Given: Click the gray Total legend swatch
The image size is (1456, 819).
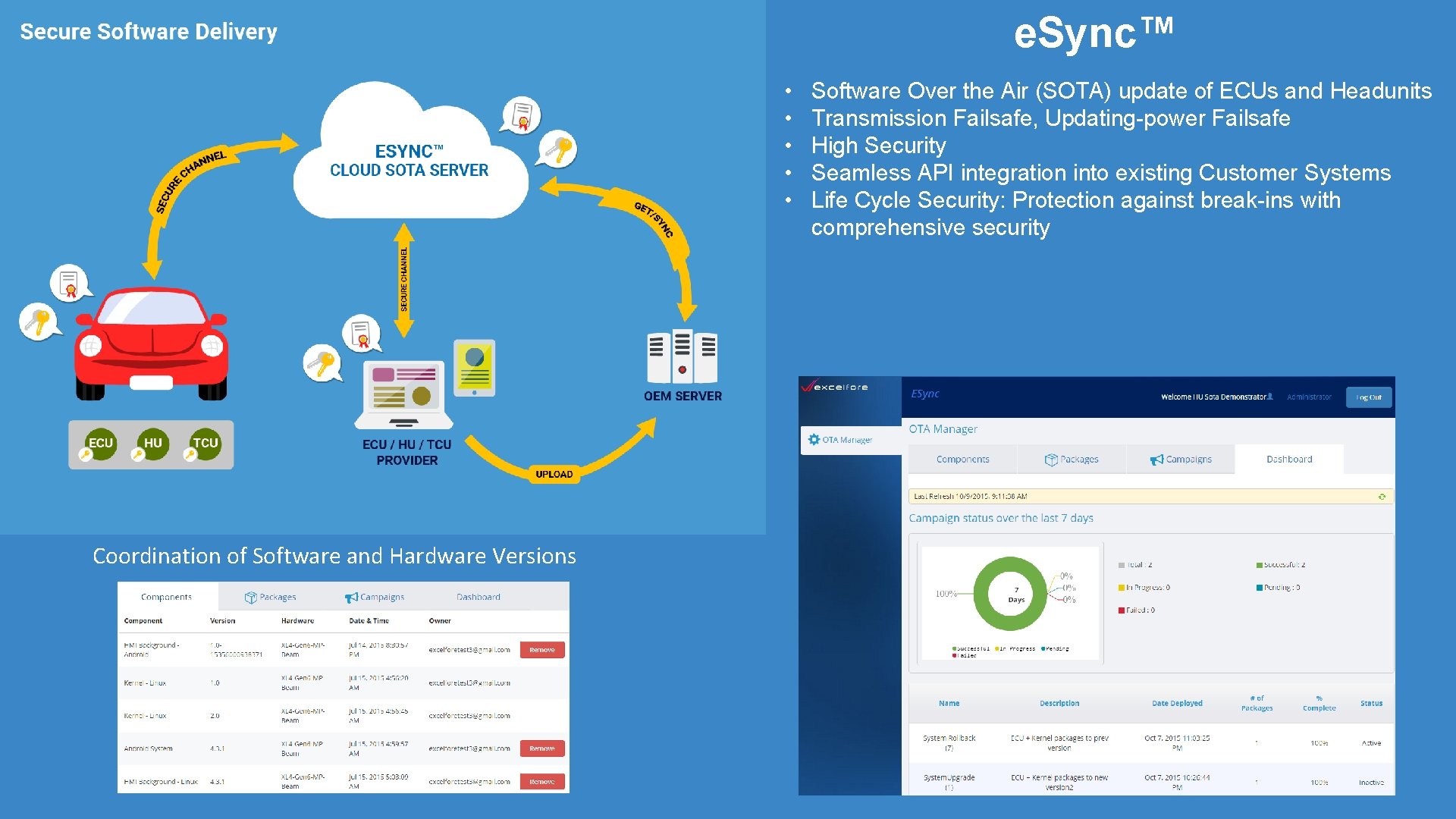Looking at the screenshot, I should click(1122, 565).
